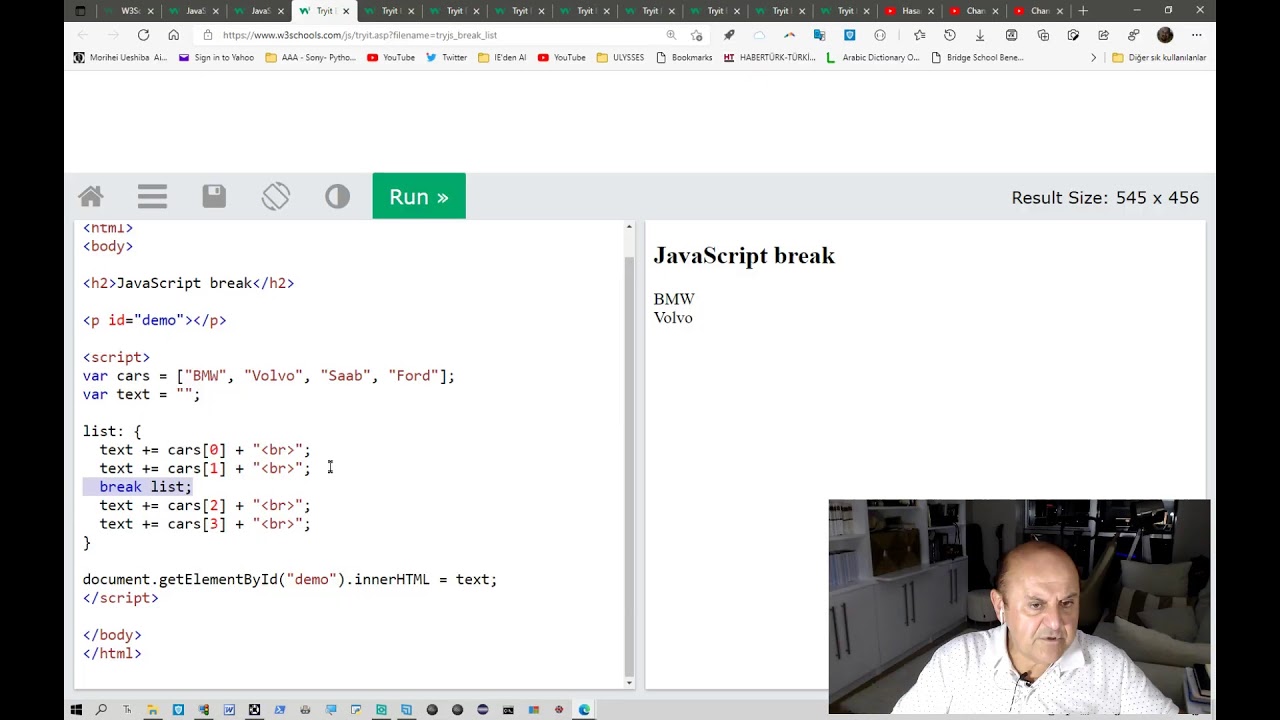
Task: Switch to Edge browser in taskbar
Action: pos(584,710)
